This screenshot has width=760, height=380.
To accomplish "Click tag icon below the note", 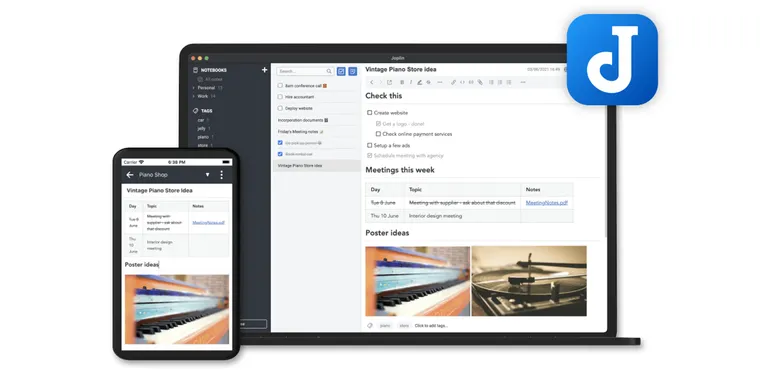I will click(x=370, y=326).
